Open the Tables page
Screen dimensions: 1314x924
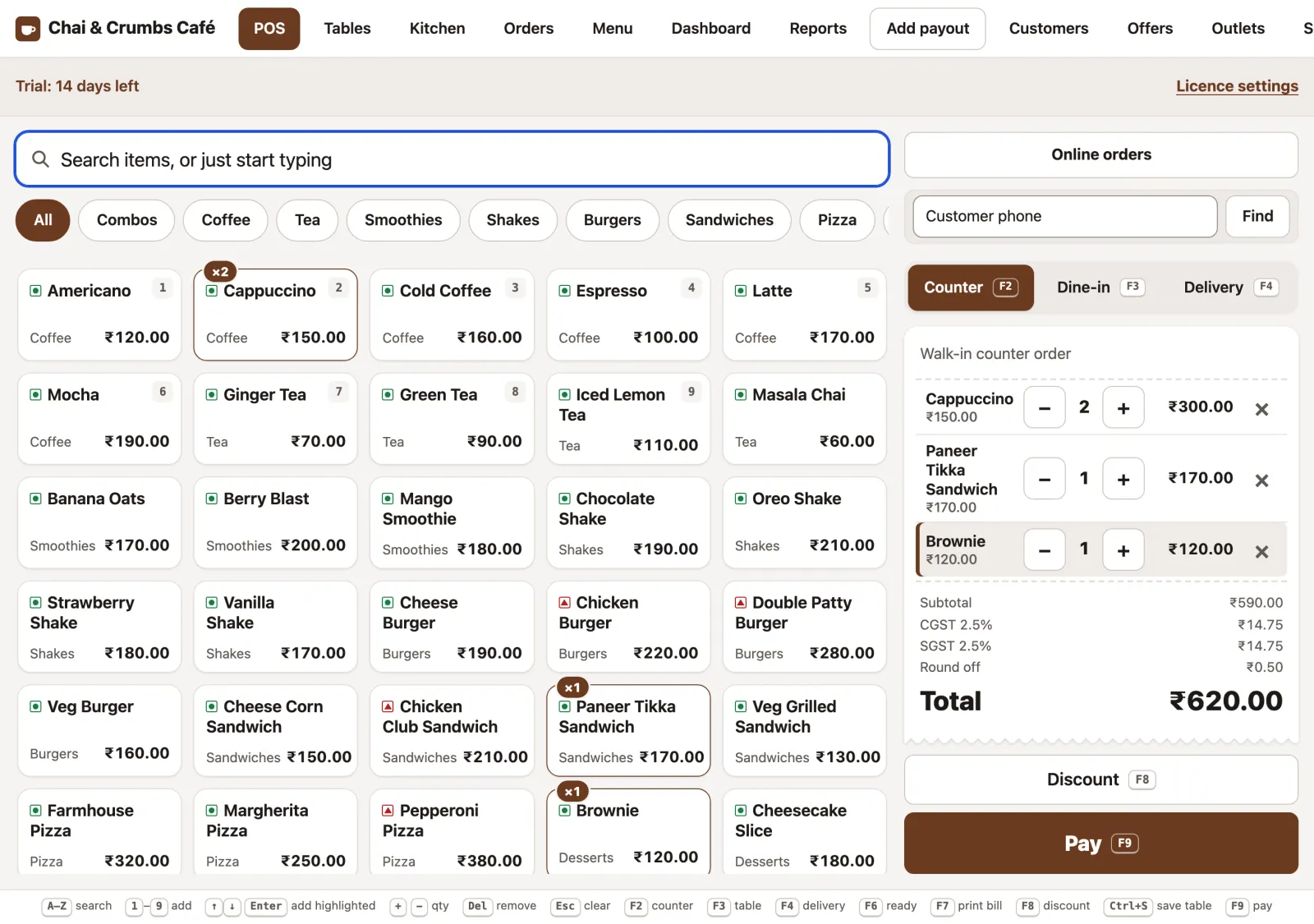pos(347,29)
